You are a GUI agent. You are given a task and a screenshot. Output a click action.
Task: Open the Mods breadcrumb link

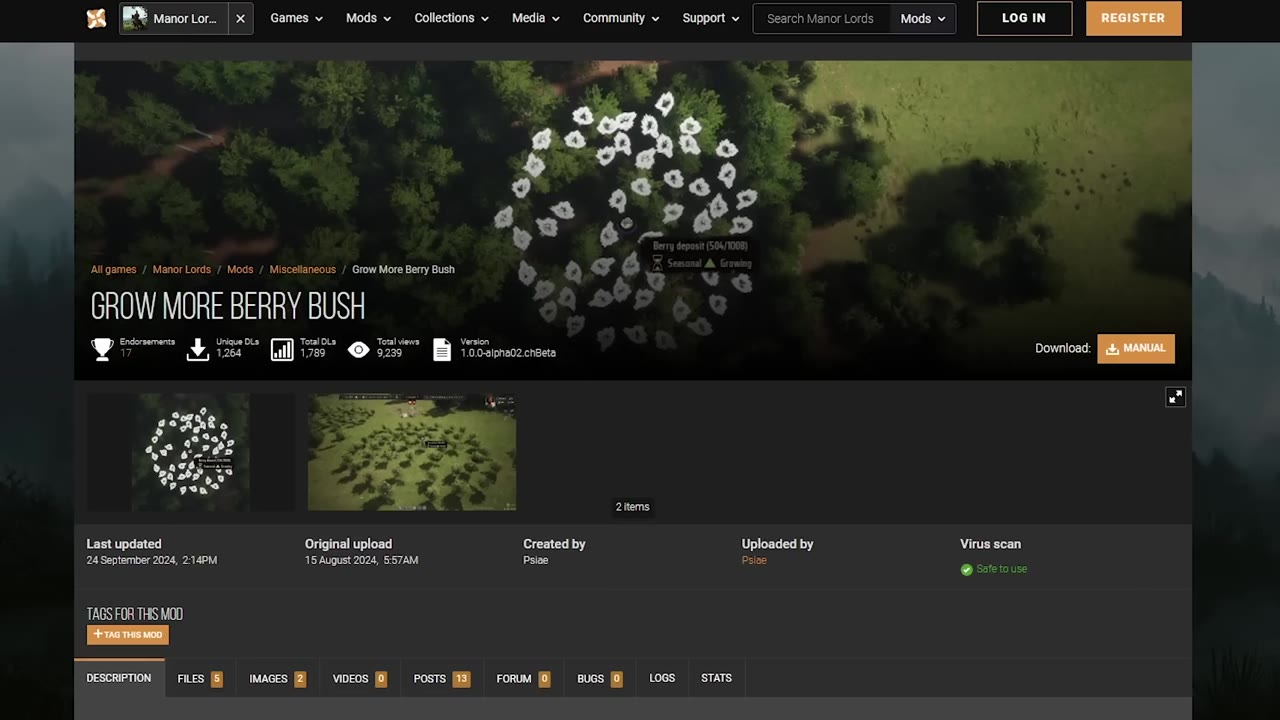coord(240,270)
